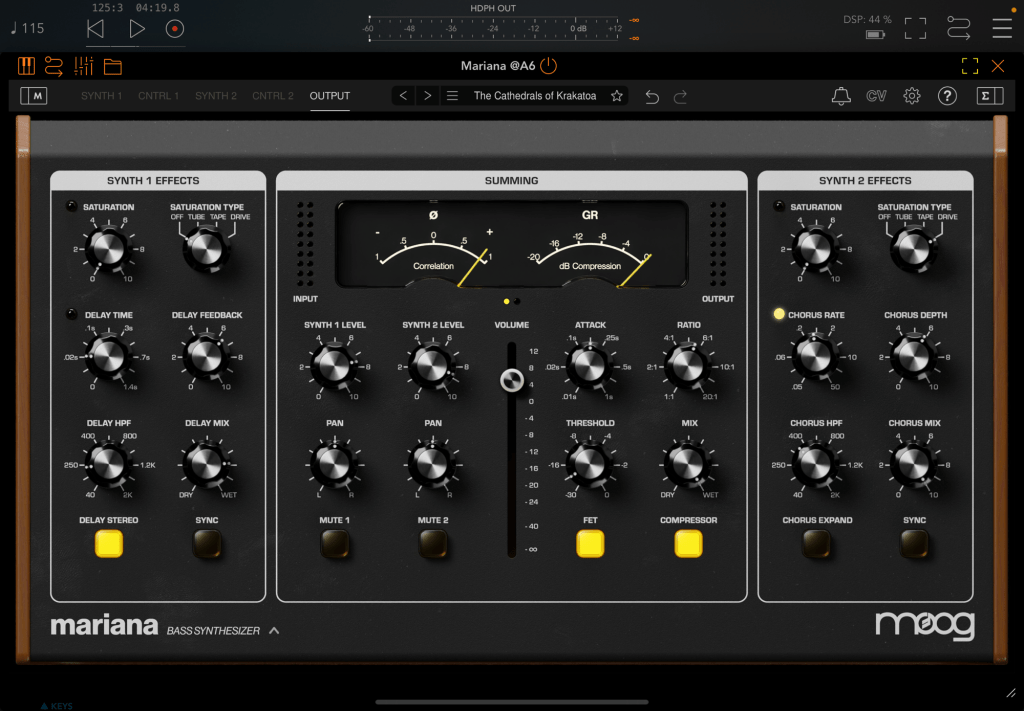The height and width of the screenshot is (711, 1024).
Task: Click the record button in transport
Action: click(x=175, y=28)
